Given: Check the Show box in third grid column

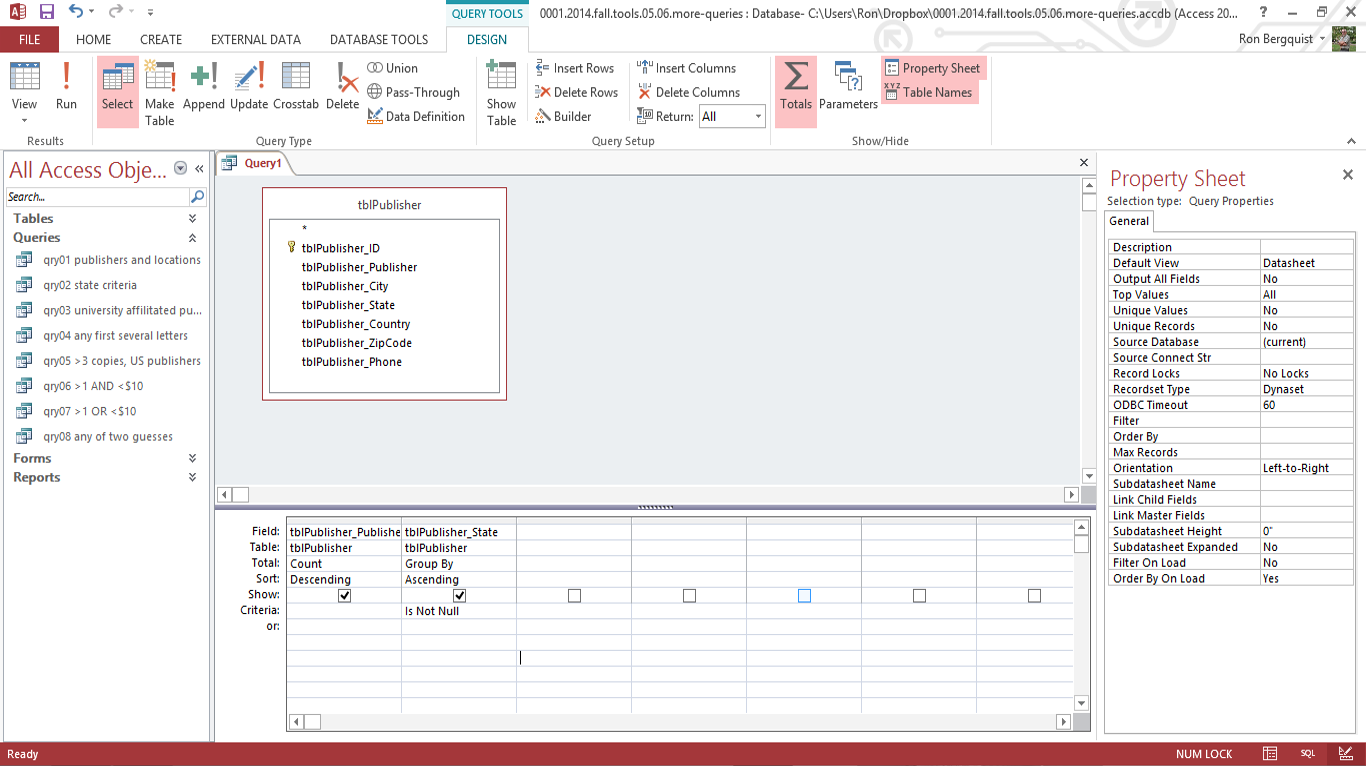Looking at the screenshot, I should click(x=574, y=595).
